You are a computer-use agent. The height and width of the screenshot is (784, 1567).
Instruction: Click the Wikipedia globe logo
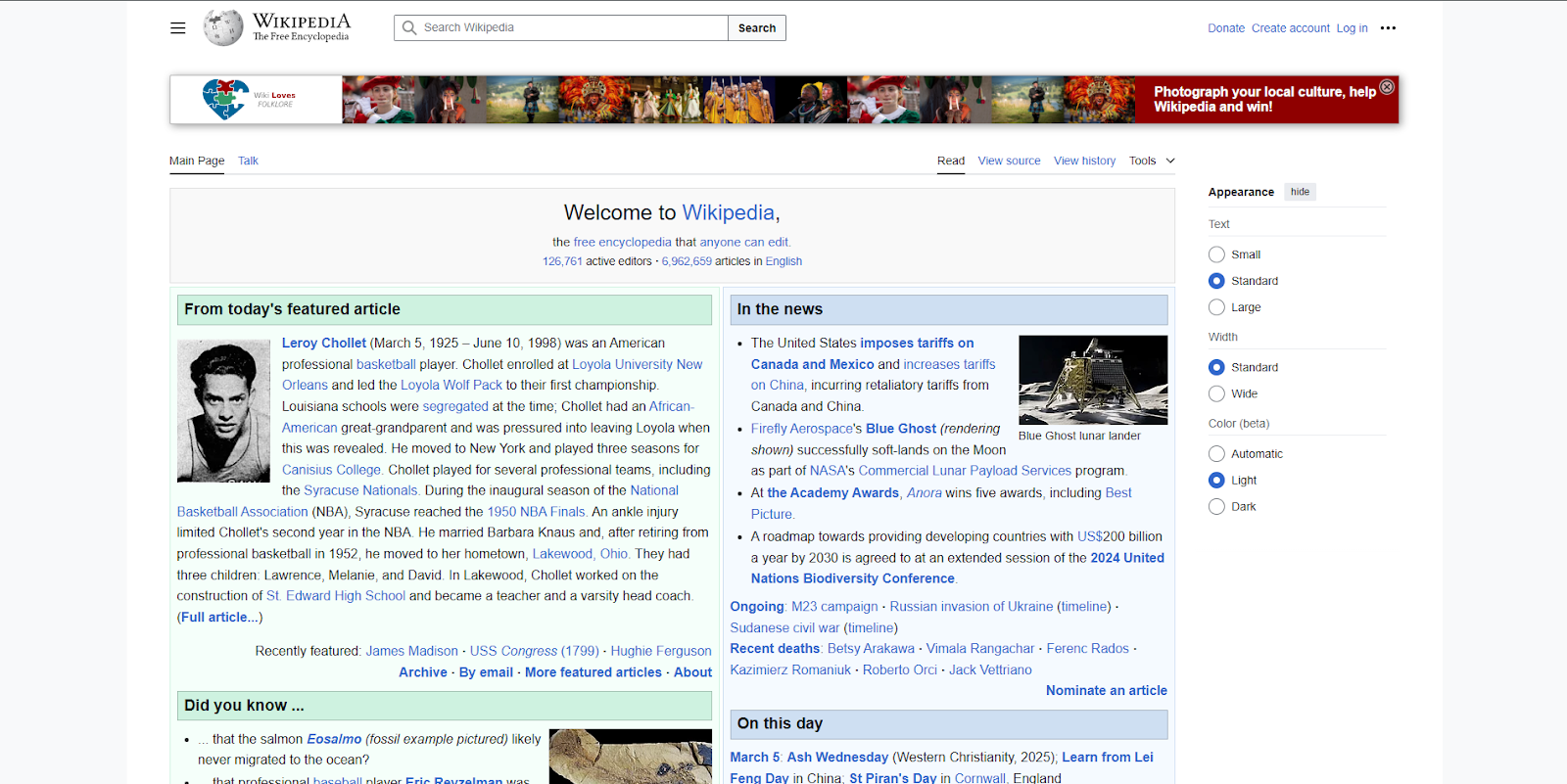[x=223, y=27]
